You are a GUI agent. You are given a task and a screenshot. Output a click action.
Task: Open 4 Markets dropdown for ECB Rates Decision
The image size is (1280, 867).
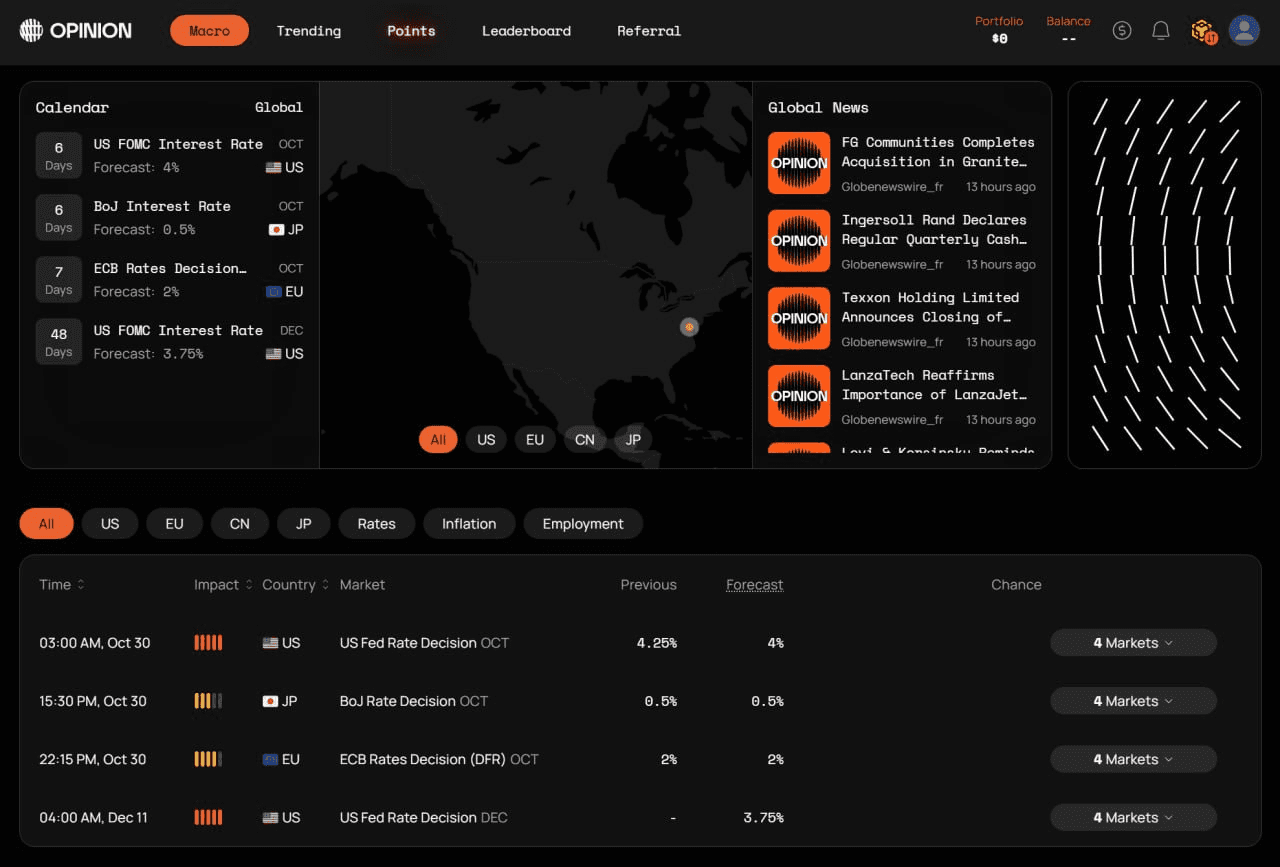pos(1132,759)
